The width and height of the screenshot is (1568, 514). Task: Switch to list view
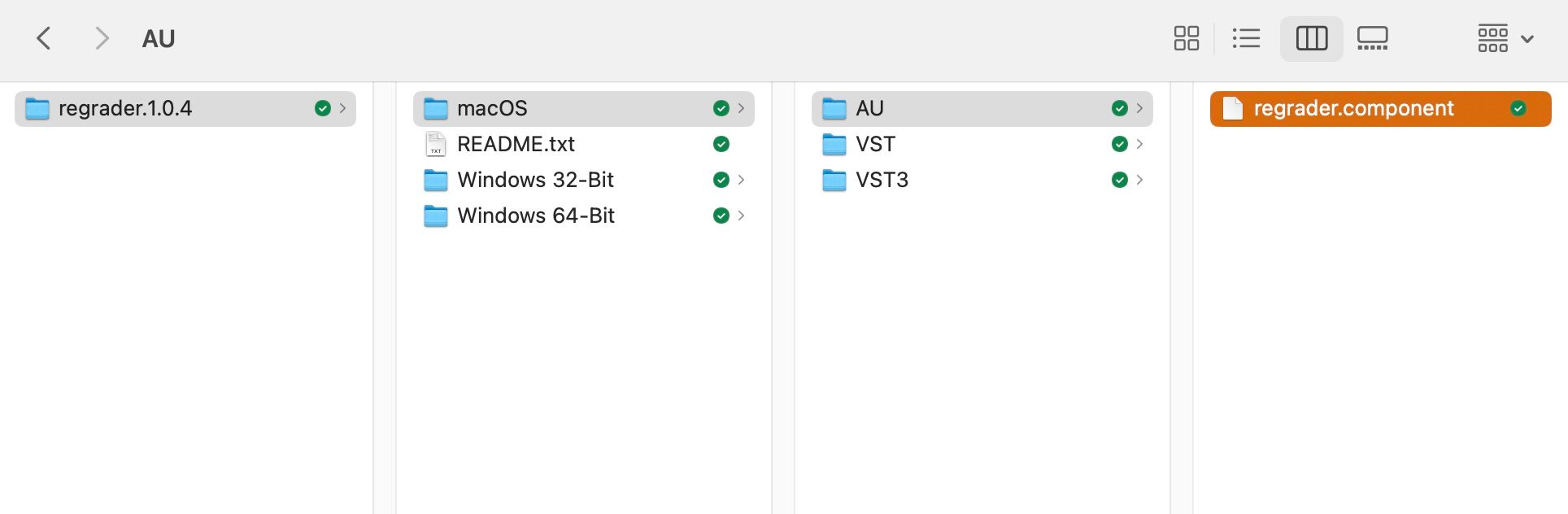1245,38
